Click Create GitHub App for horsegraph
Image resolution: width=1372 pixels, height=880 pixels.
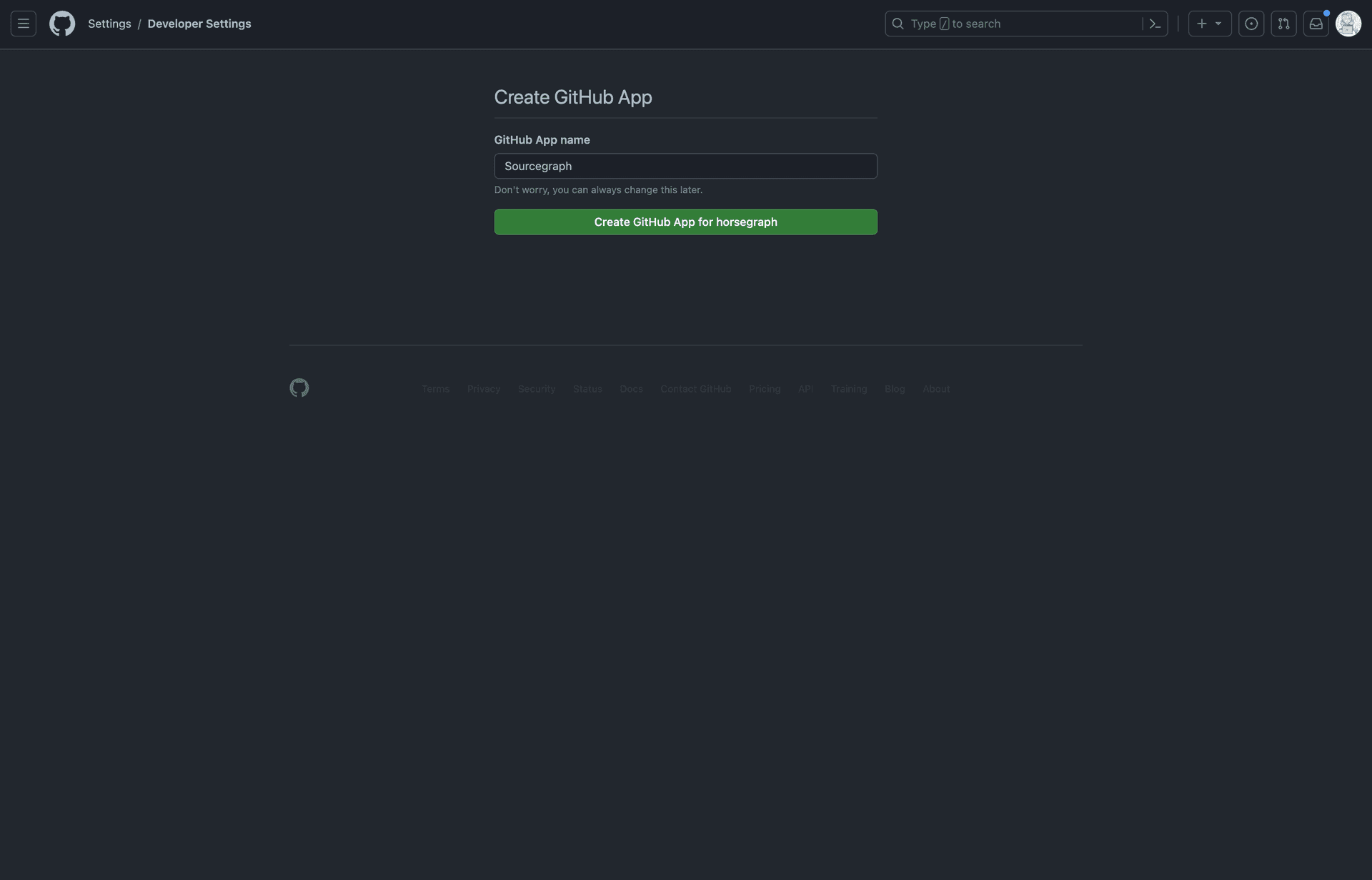[685, 222]
